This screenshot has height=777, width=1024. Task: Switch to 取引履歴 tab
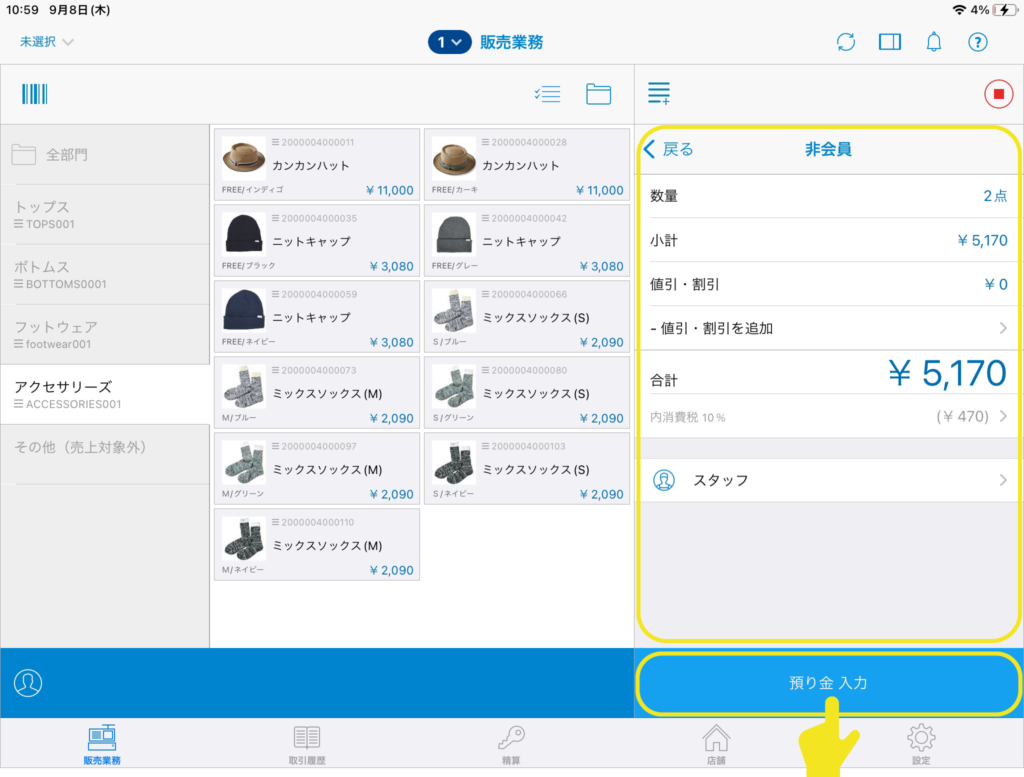coord(307,744)
